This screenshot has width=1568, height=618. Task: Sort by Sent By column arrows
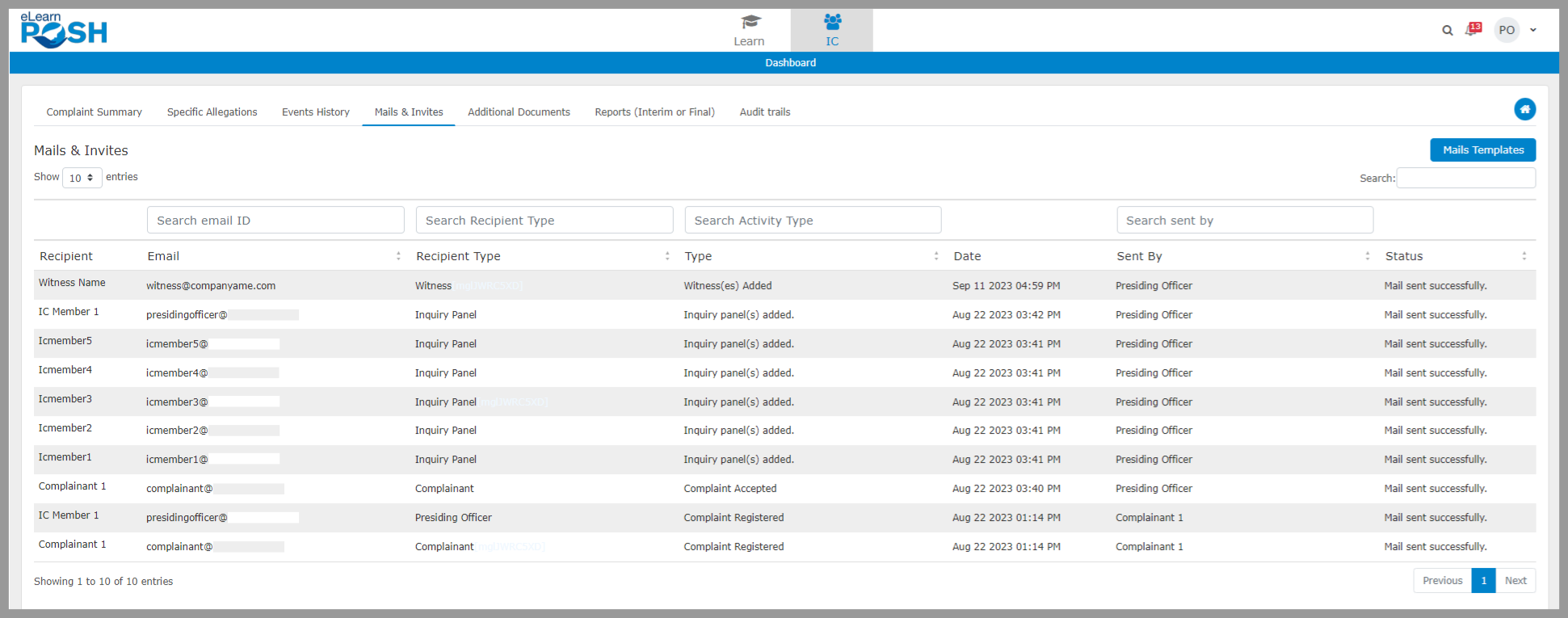(x=1367, y=256)
